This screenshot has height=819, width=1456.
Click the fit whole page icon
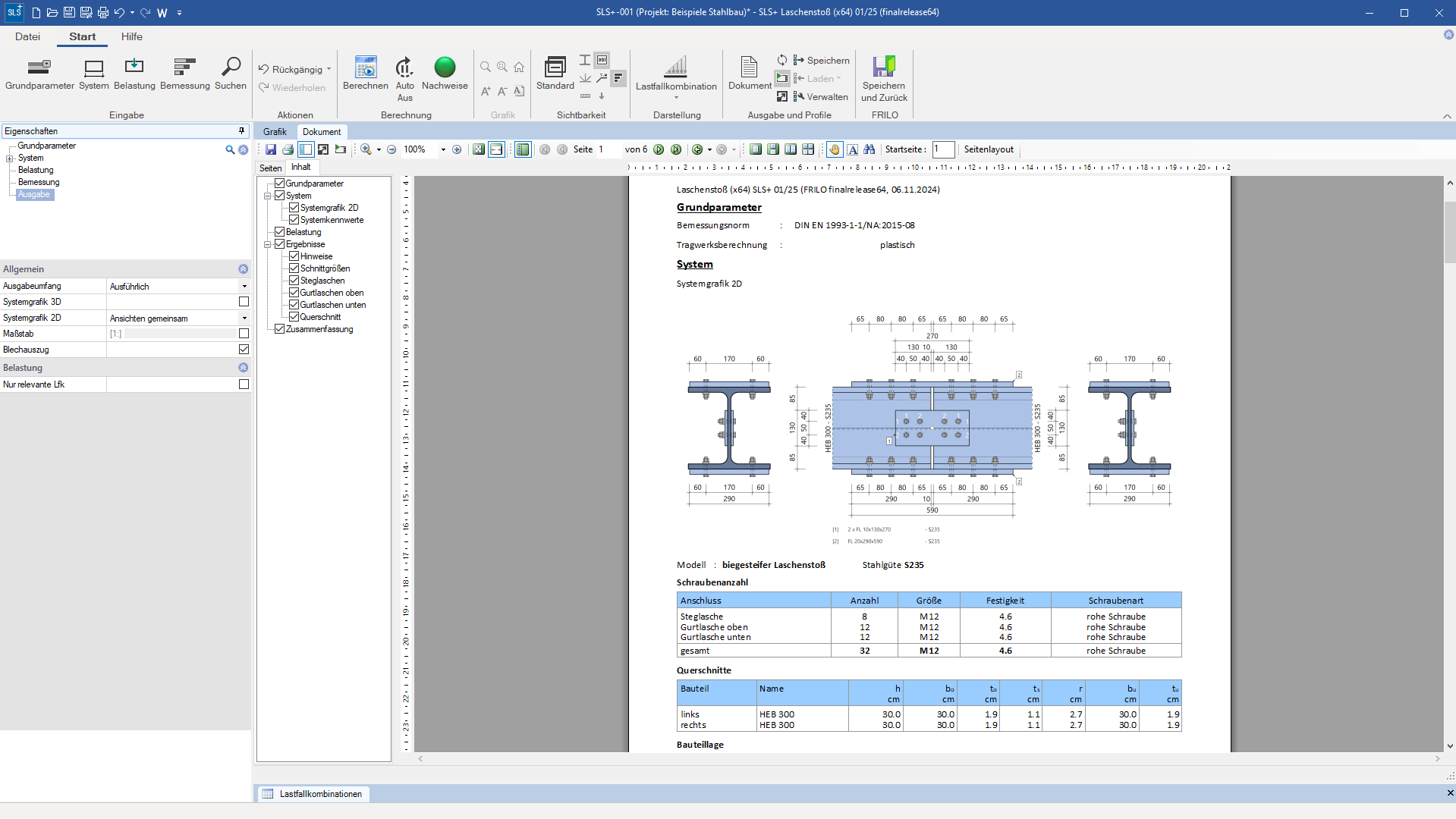[x=479, y=149]
